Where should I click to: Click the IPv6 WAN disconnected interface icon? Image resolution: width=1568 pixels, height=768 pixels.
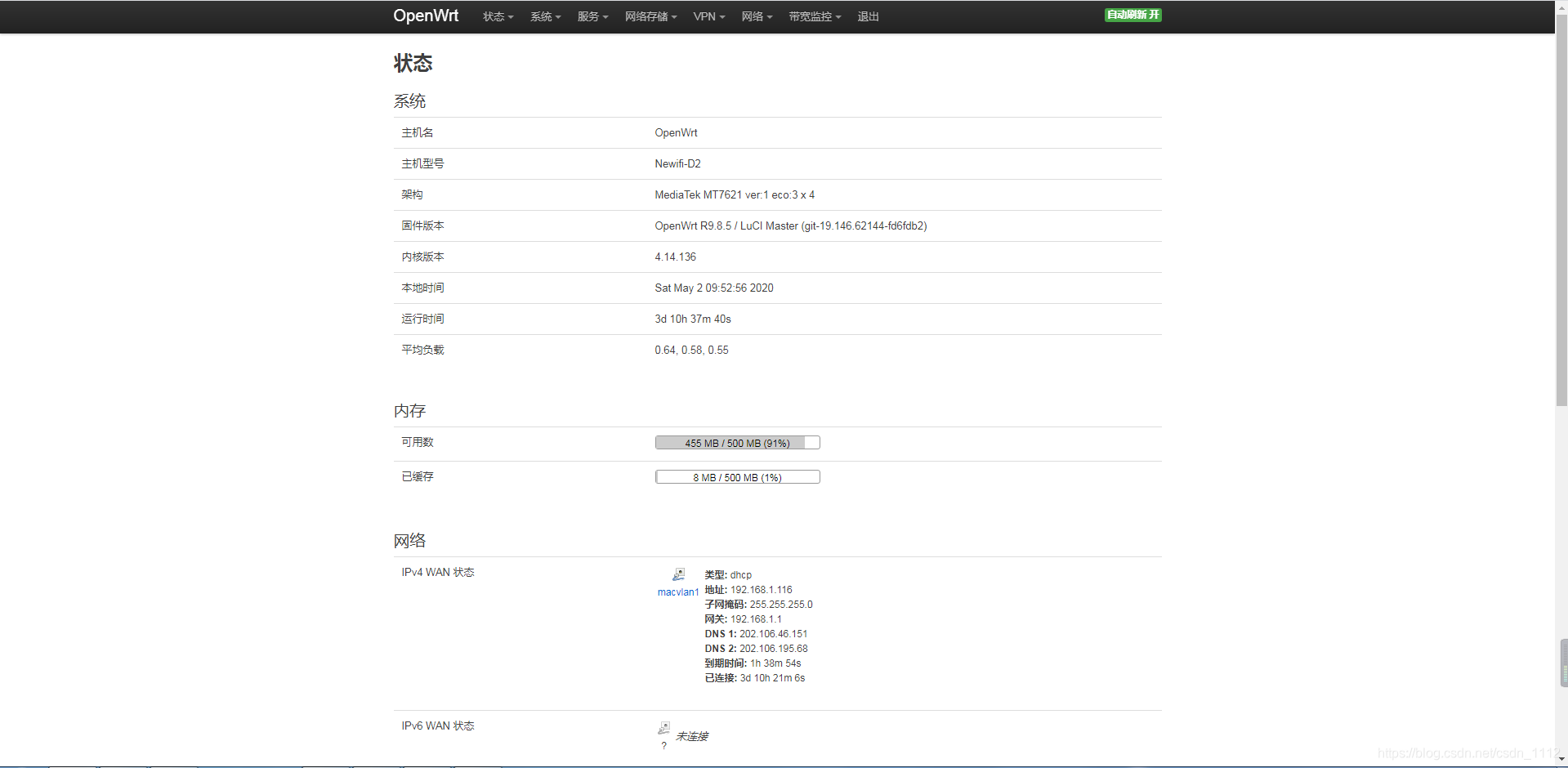pos(663,728)
